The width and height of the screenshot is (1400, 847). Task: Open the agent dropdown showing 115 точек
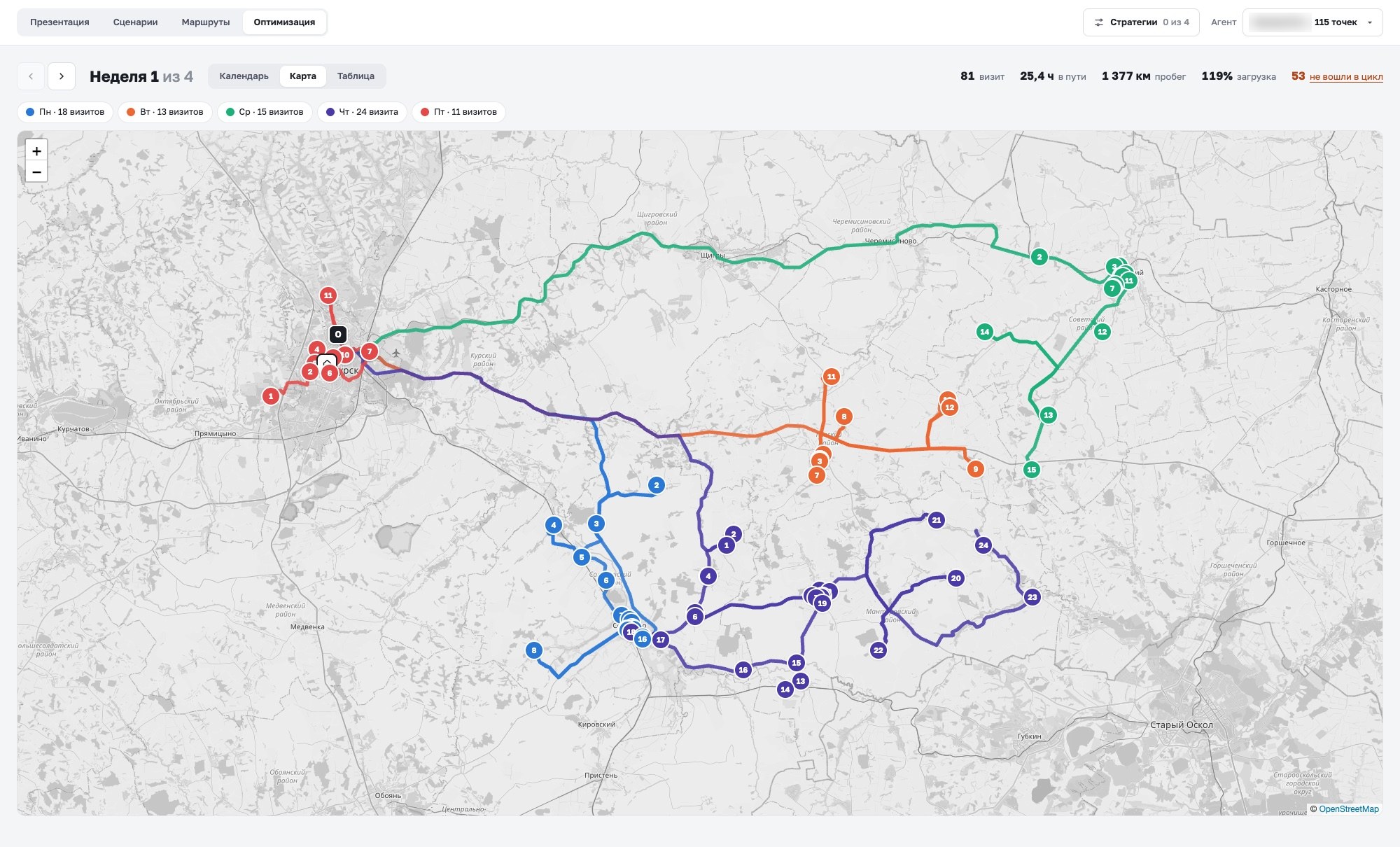1312,22
